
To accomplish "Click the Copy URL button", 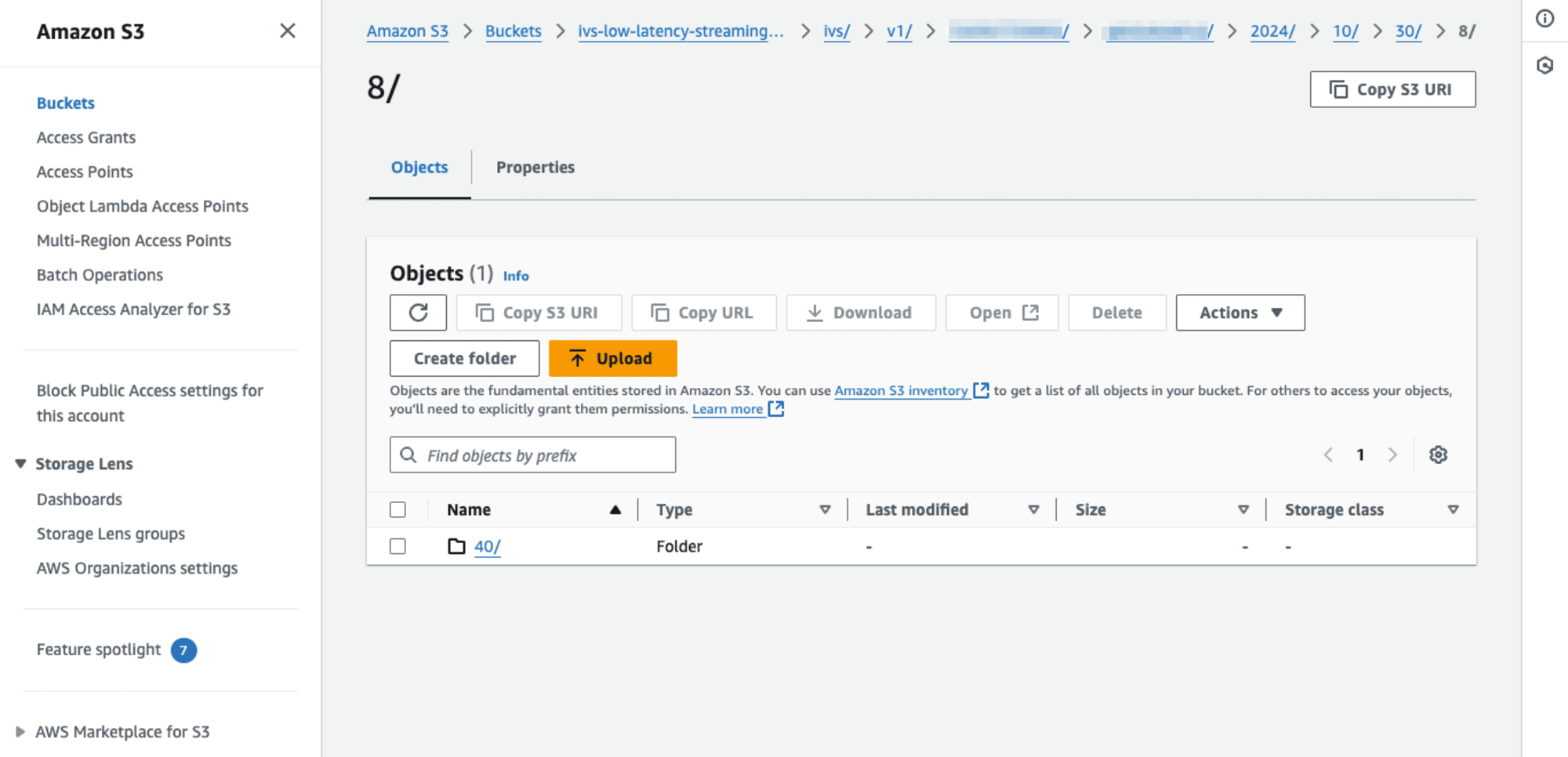I will pyautogui.click(x=704, y=313).
